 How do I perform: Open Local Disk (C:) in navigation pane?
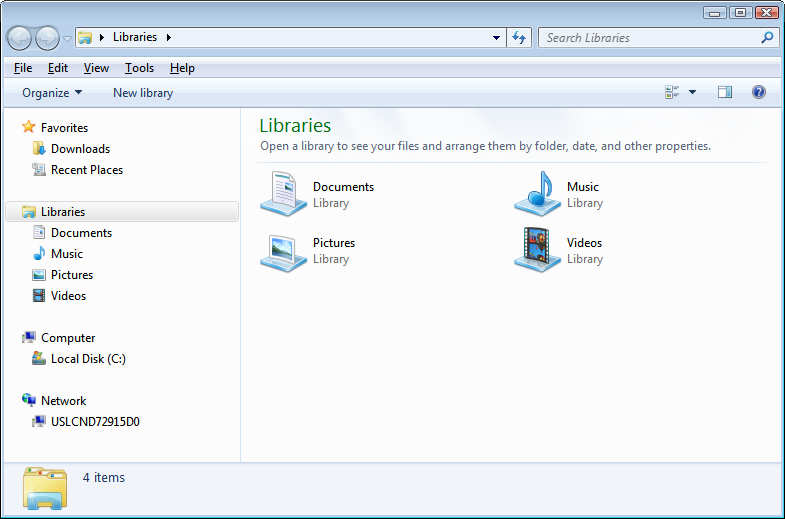click(88, 359)
